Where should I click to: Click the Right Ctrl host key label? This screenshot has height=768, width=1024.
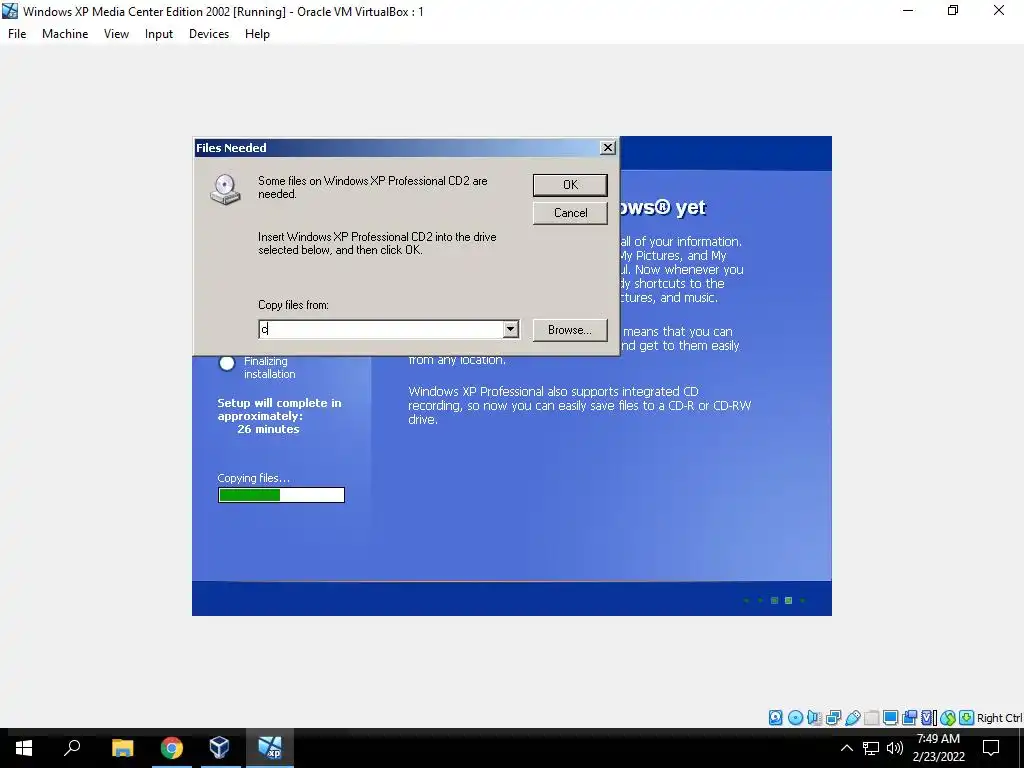[x=999, y=718]
